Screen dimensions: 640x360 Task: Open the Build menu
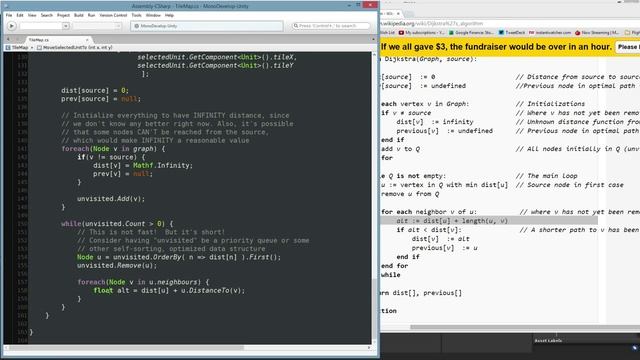point(78,15)
